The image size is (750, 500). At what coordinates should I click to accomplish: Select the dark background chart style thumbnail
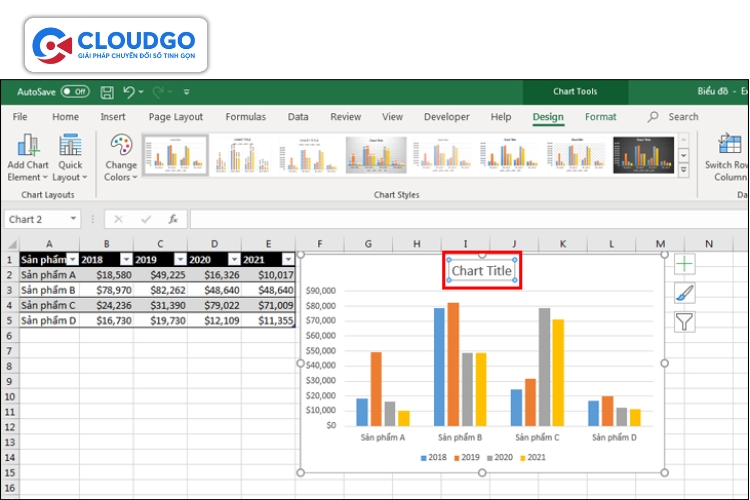[643, 155]
